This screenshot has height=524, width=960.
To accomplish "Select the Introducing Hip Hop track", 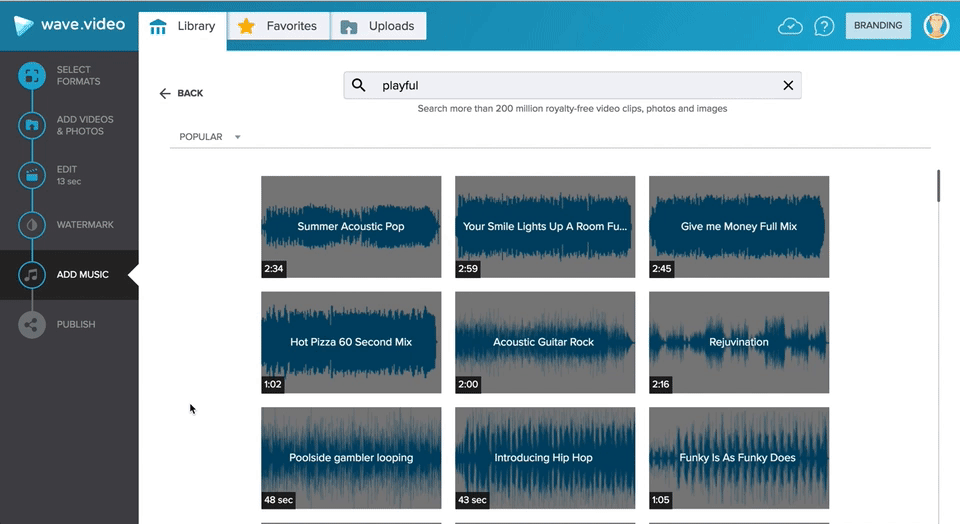I will [x=545, y=458].
